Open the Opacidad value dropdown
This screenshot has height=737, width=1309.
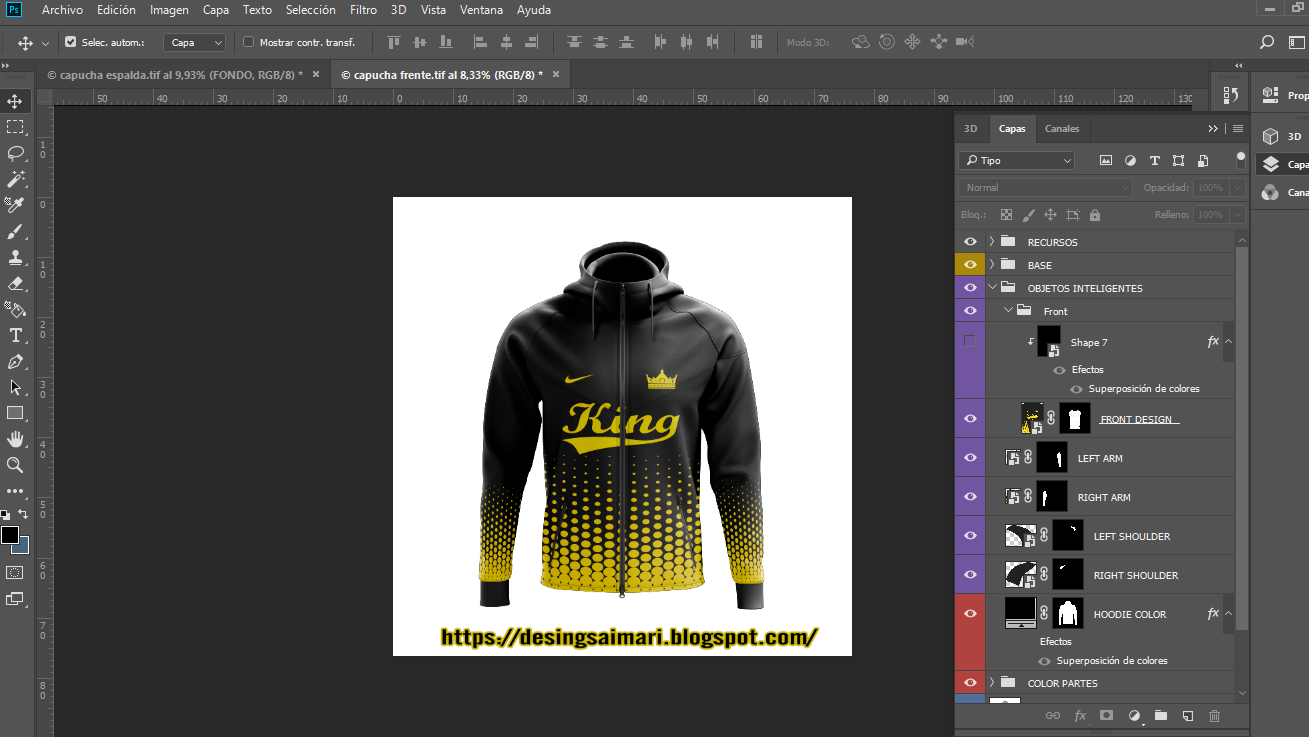click(x=1237, y=188)
